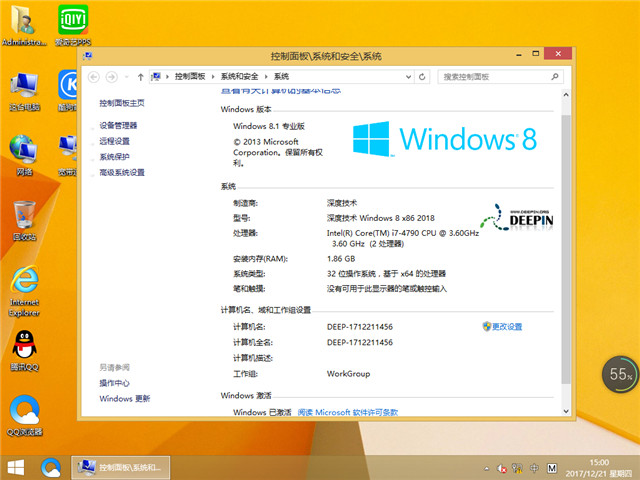Click the window title bar system icon
Viewport: 640px width, 480px height.
88,56
